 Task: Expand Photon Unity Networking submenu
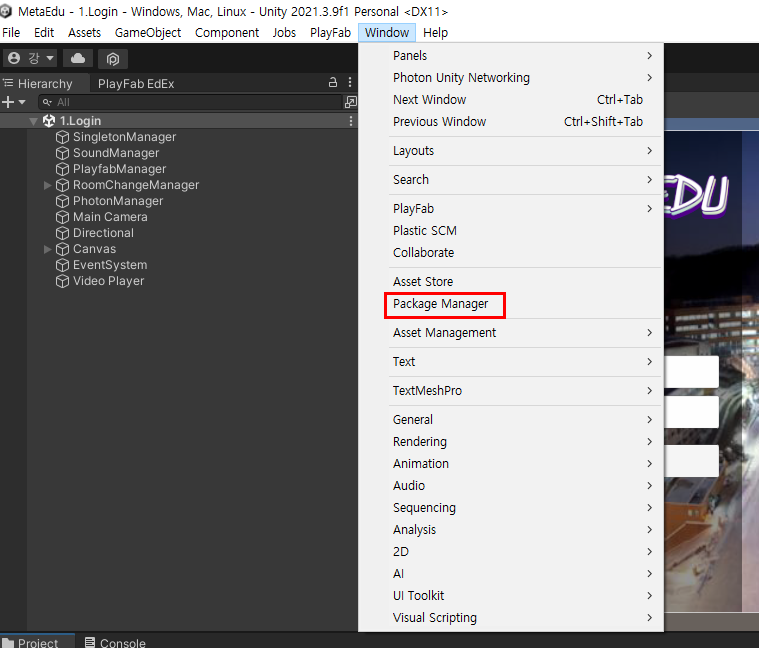[511, 77]
